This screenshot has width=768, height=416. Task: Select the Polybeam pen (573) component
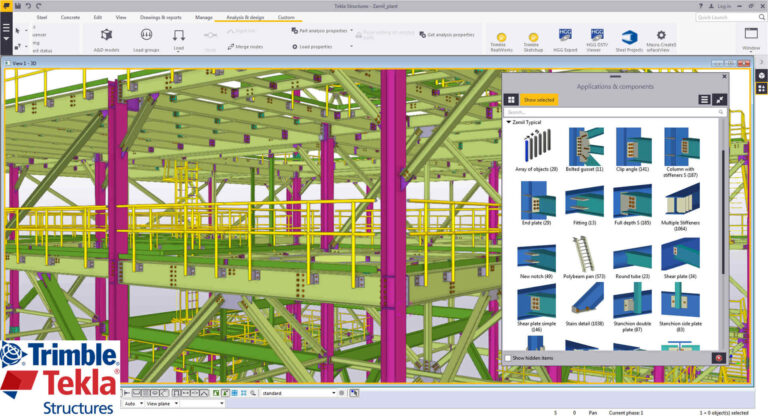[x=584, y=258]
